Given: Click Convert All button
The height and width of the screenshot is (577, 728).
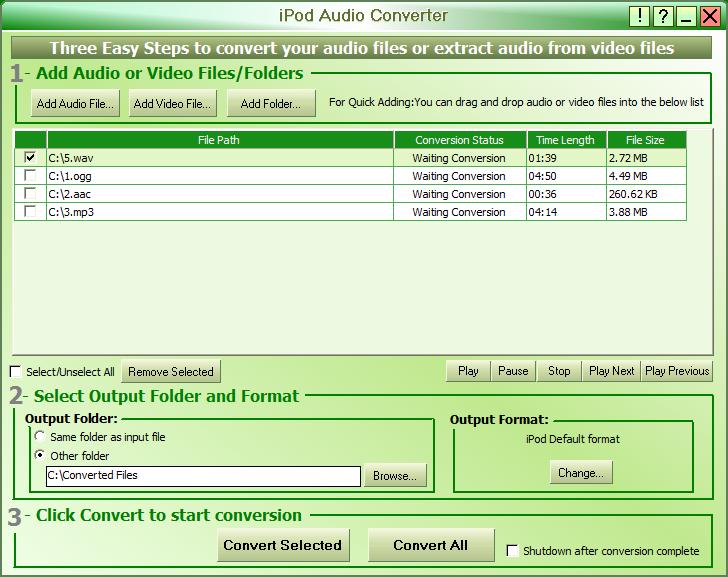Looking at the screenshot, I should point(431,545).
